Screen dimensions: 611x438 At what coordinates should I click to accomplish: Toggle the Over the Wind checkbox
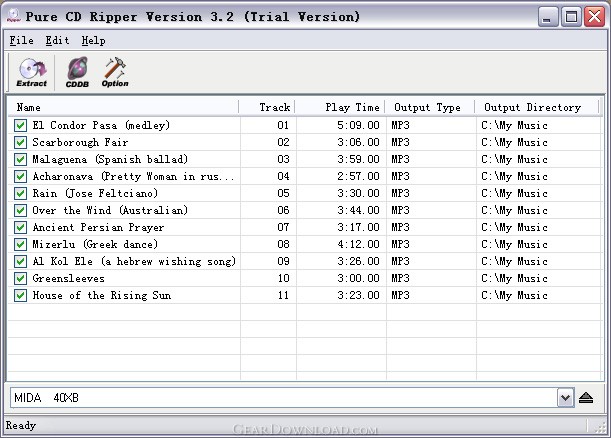click(x=20, y=210)
